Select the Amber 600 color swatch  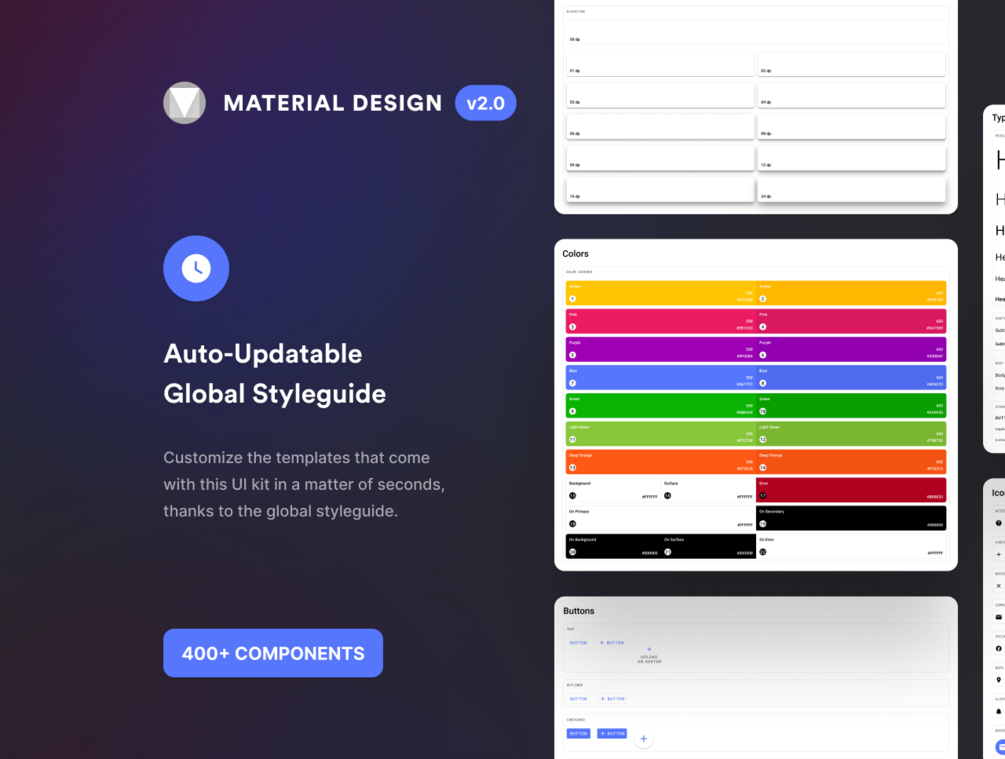[x=851, y=293]
